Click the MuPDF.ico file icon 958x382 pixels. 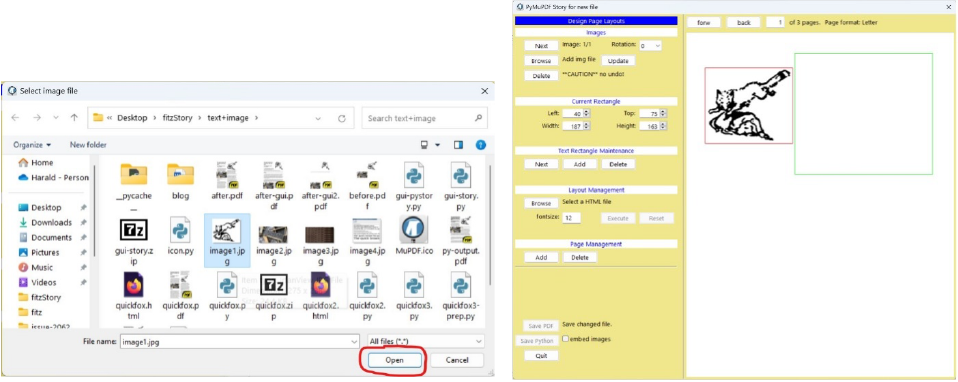(x=414, y=231)
